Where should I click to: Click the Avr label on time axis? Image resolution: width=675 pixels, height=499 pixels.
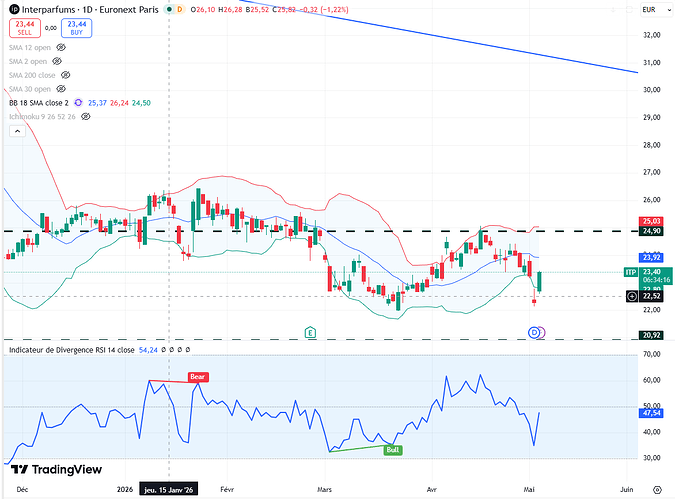[431, 490]
